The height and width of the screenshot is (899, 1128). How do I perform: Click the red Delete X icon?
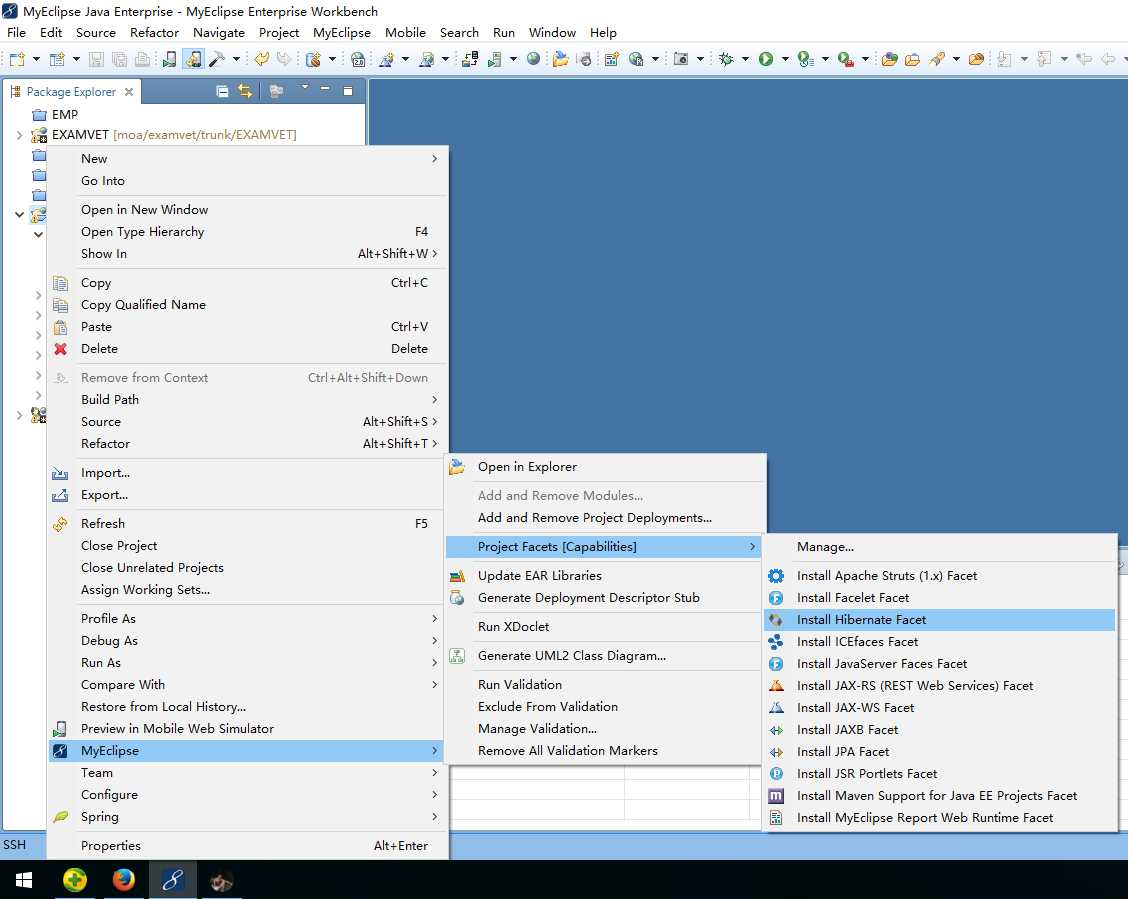[x=60, y=349]
